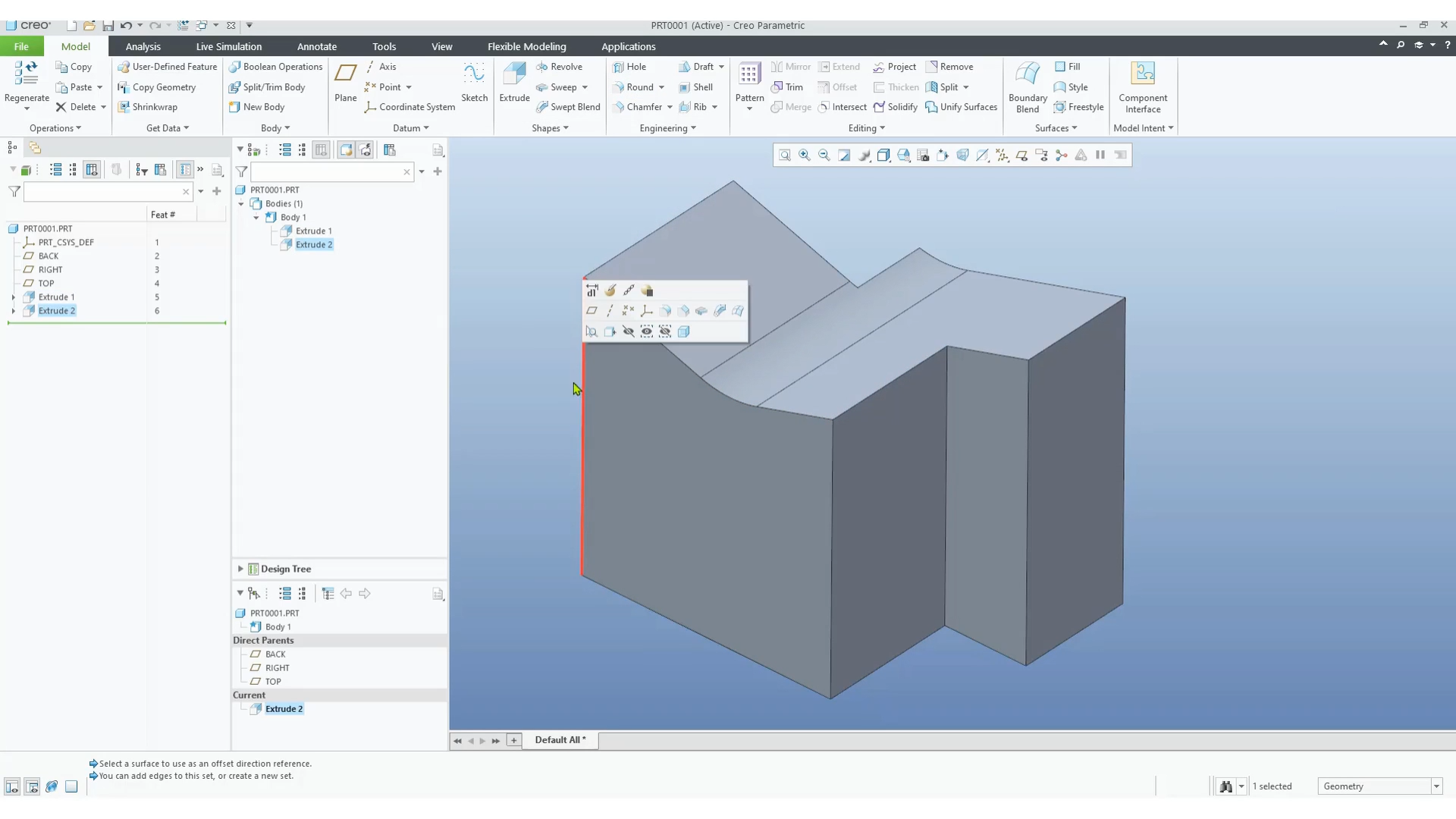Click the Swept Blend tool
This screenshot has height=819, width=1456.
click(x=568, y=107)
